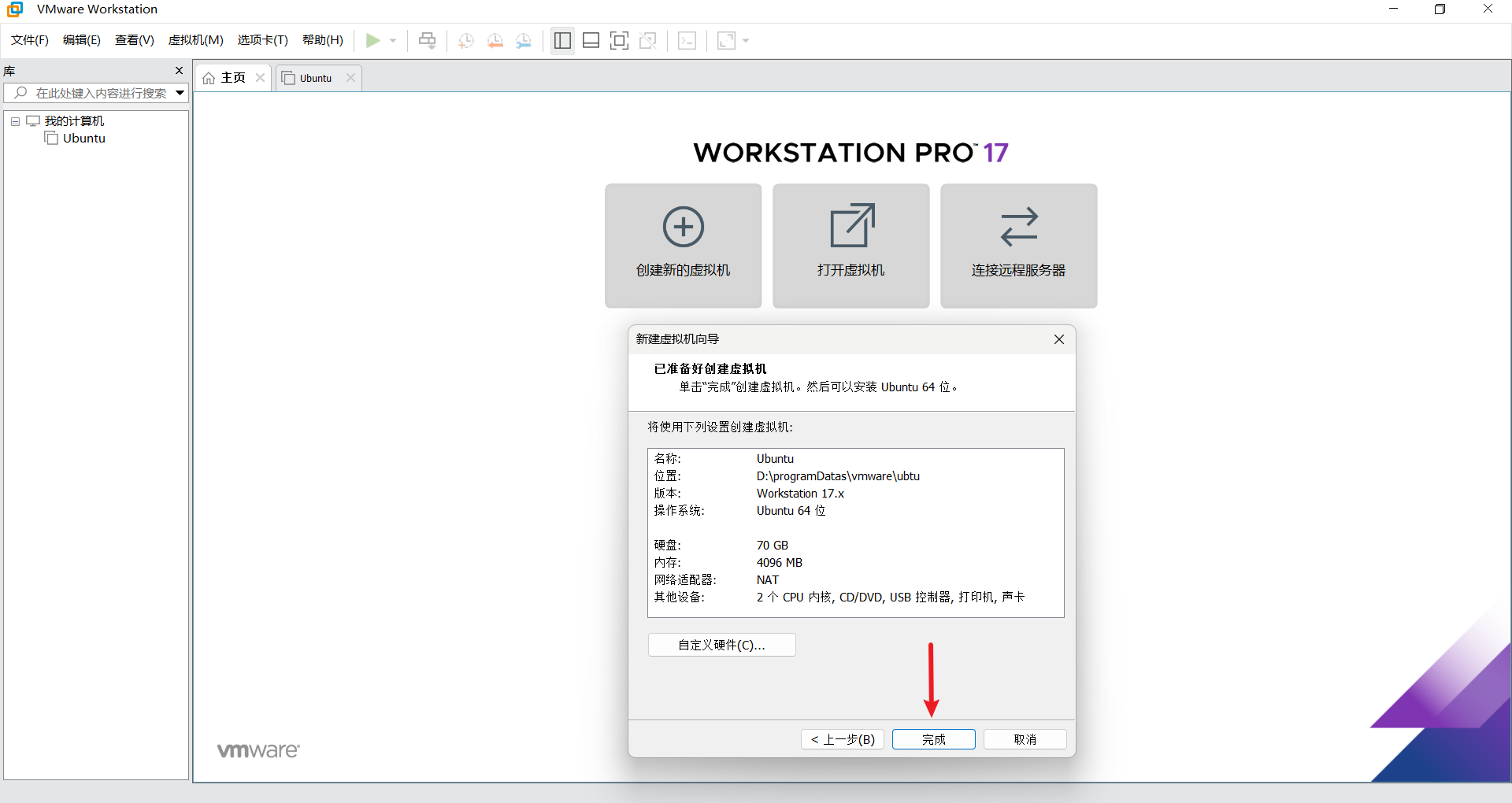Open the snapshot manager wrench icon
This screenshot has width=1512, height=803.
(x=524, y=41)
